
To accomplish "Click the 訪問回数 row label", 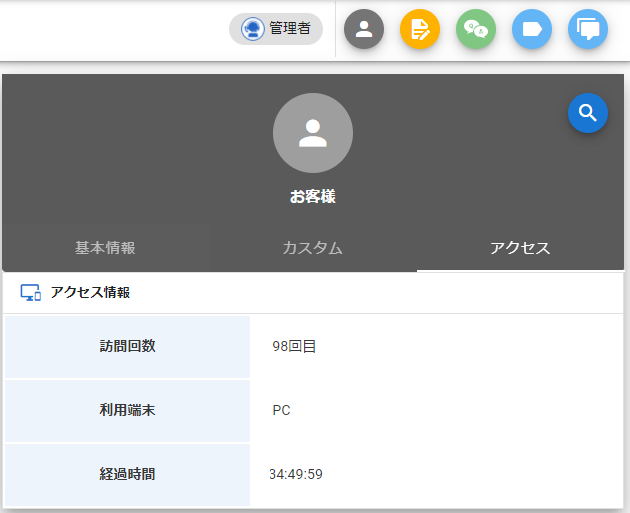I will click(127, 347).
